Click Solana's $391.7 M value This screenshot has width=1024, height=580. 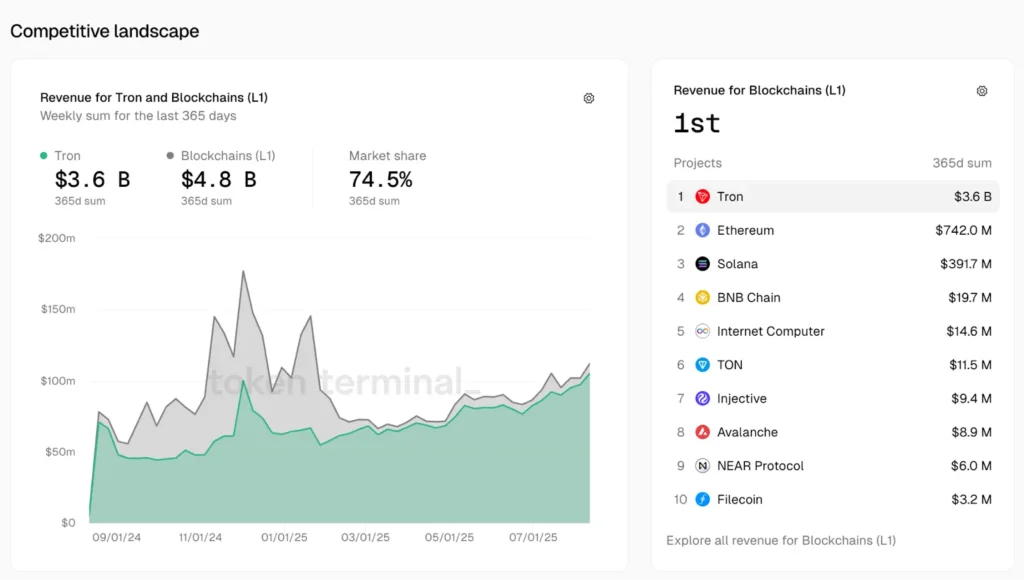966,264
